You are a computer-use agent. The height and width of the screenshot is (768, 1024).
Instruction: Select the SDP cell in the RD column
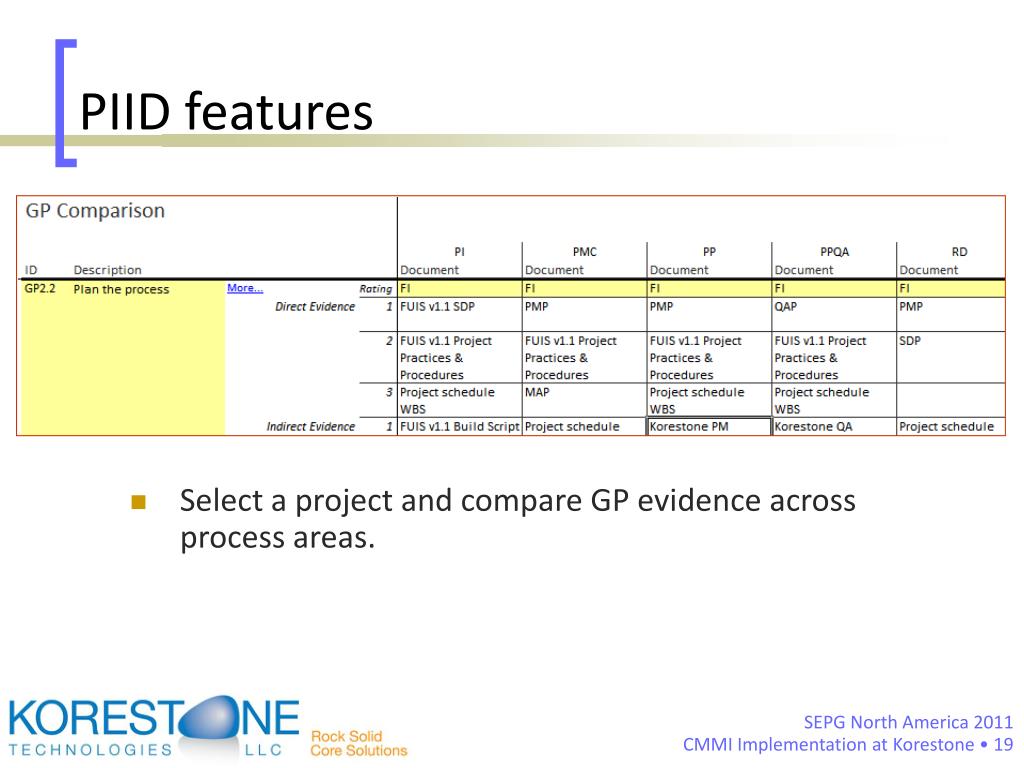tap(951, 357)
